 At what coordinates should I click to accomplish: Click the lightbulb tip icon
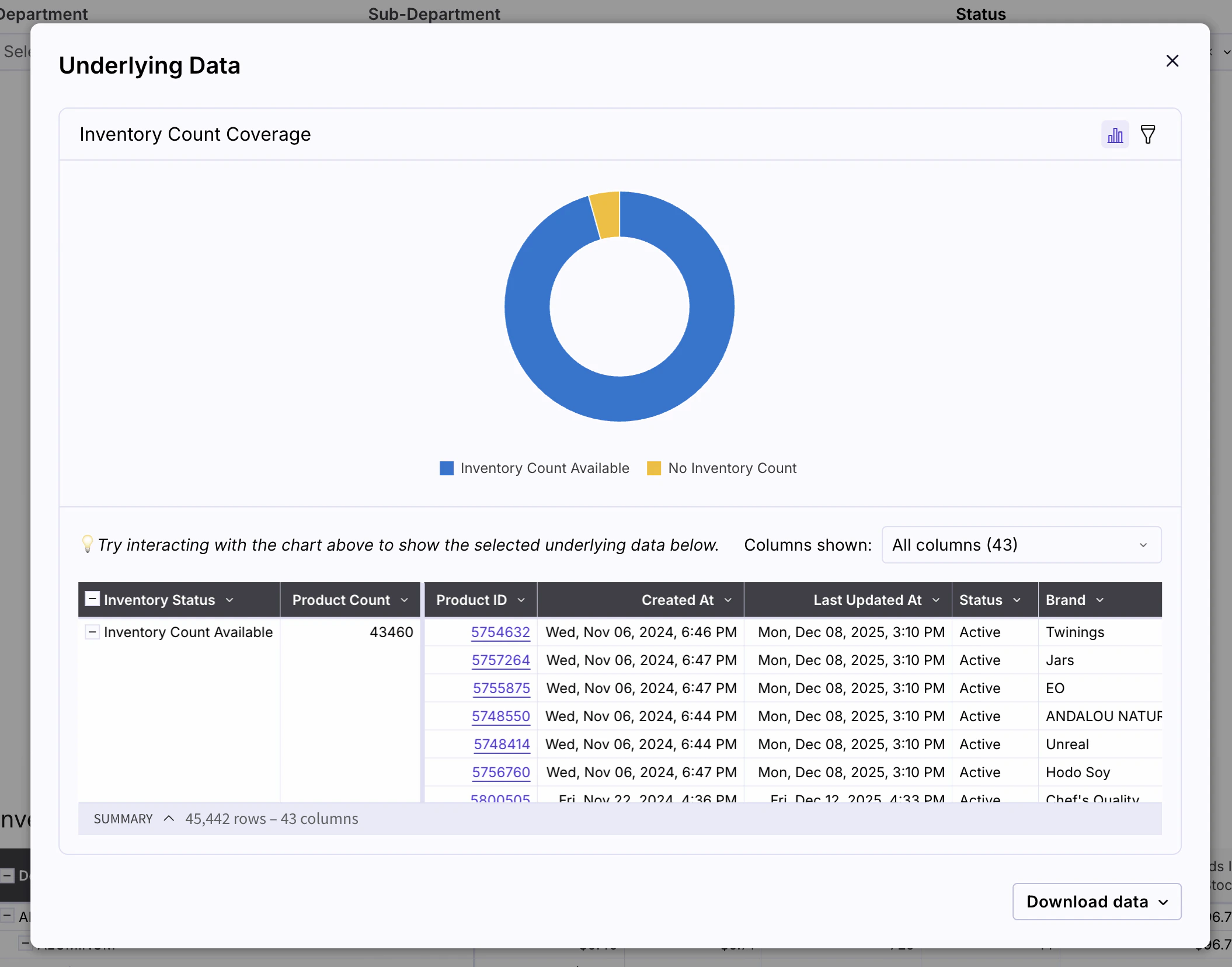(x=87, y=544)
